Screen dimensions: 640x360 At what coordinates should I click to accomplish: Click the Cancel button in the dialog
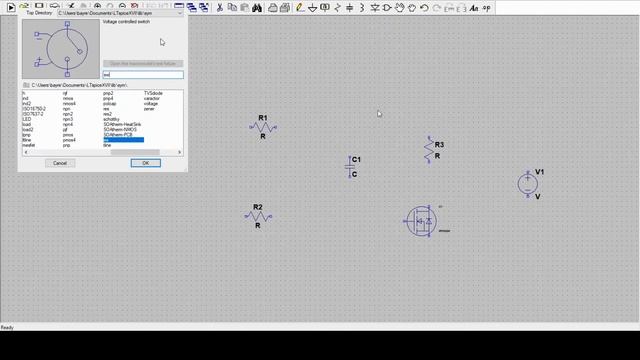60,163
